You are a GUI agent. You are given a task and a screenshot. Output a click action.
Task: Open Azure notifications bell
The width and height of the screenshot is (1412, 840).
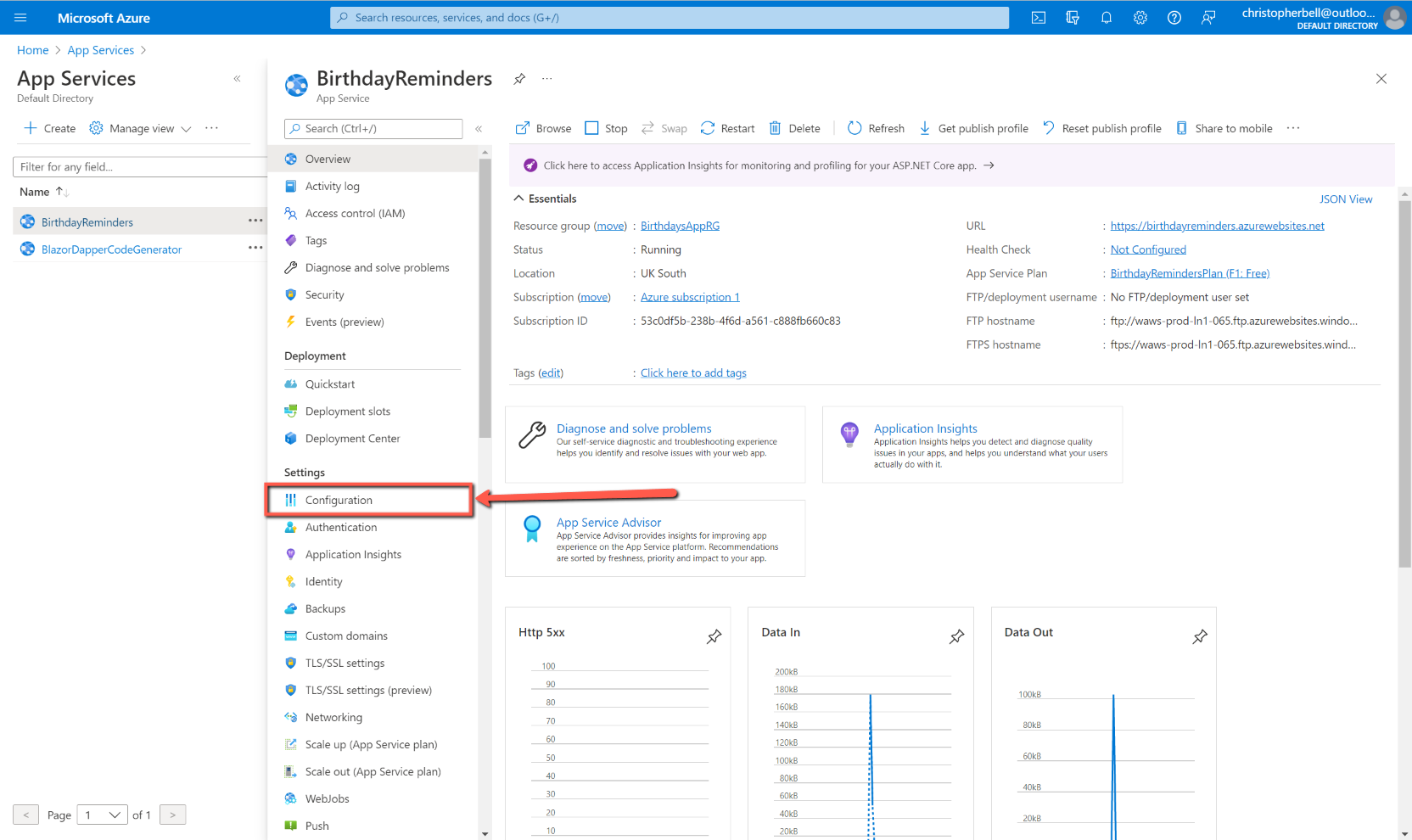point(1106,17)
